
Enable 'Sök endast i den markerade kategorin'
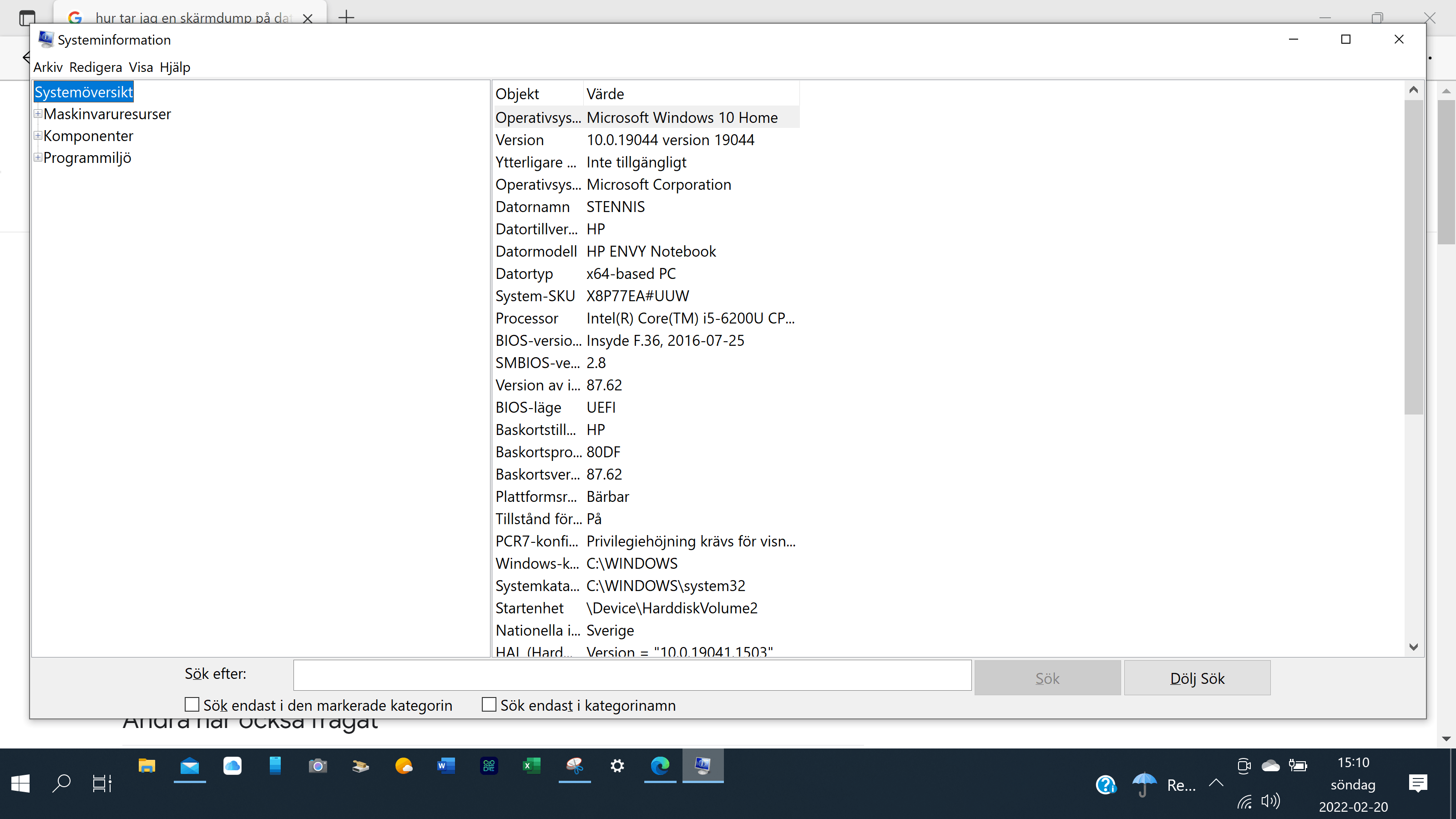pos(192,705)
